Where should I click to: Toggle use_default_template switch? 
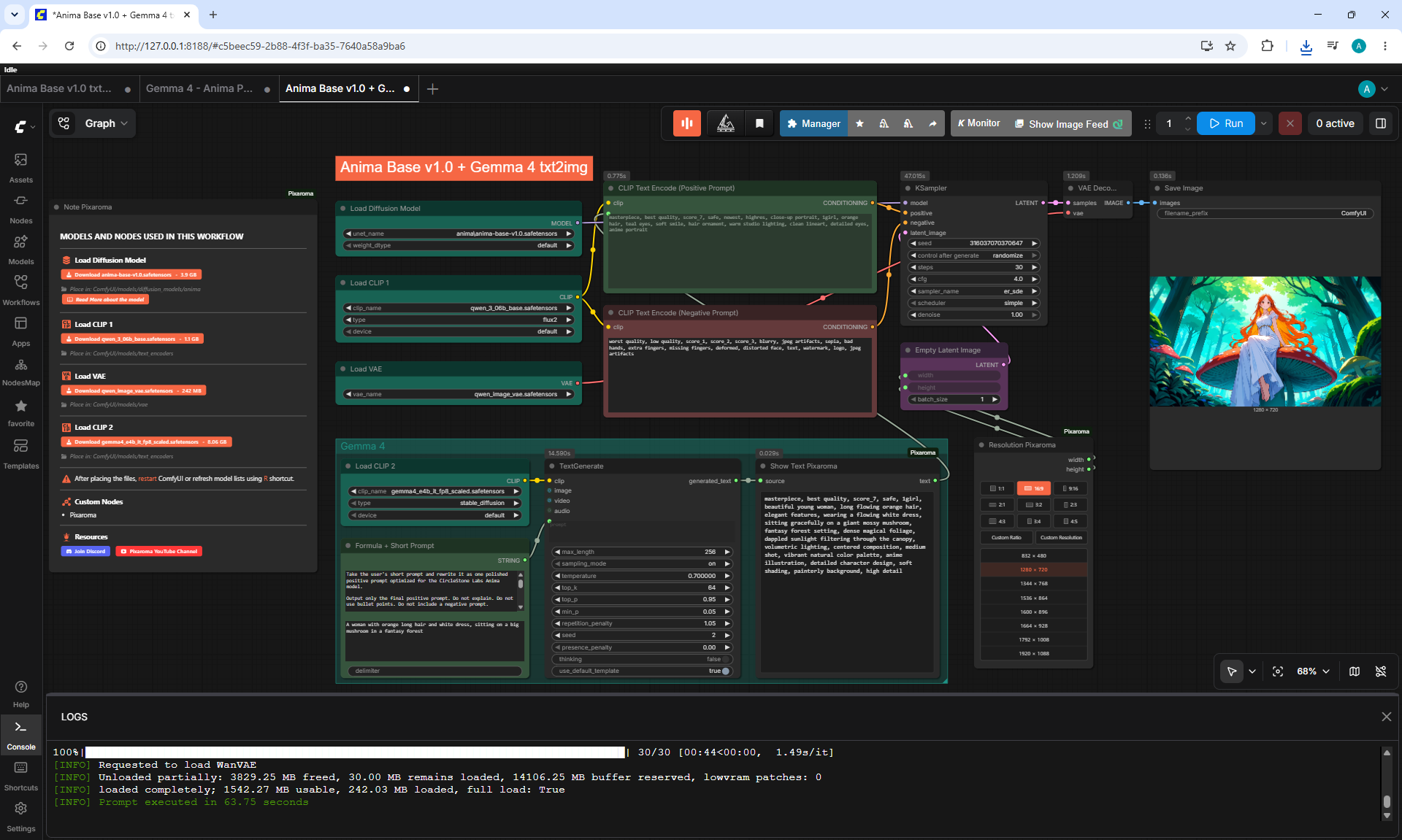[x=726, y=671]
